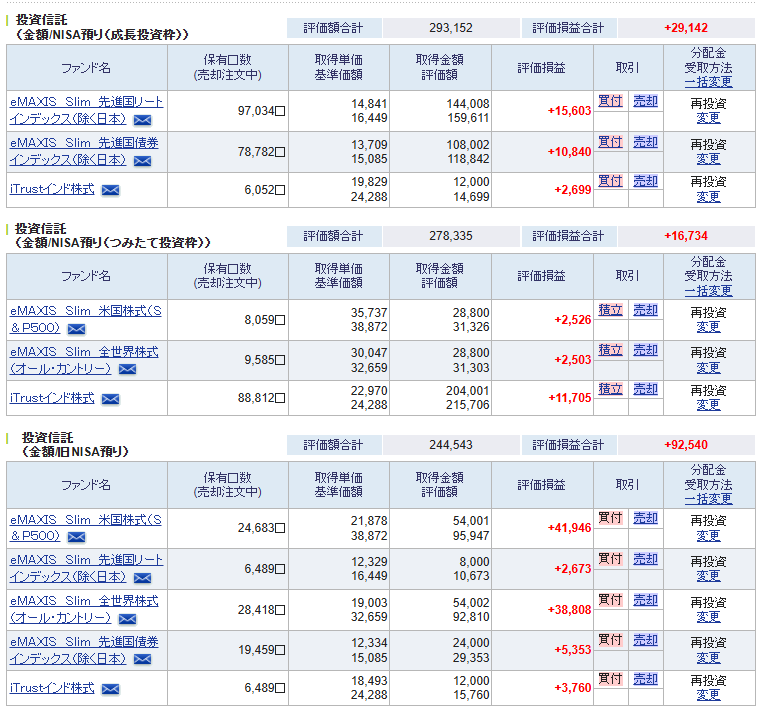Click mail icon beside 全世界株式 in 旧NISA
This screenshot has height=723, width=769.
pos(127,619)
